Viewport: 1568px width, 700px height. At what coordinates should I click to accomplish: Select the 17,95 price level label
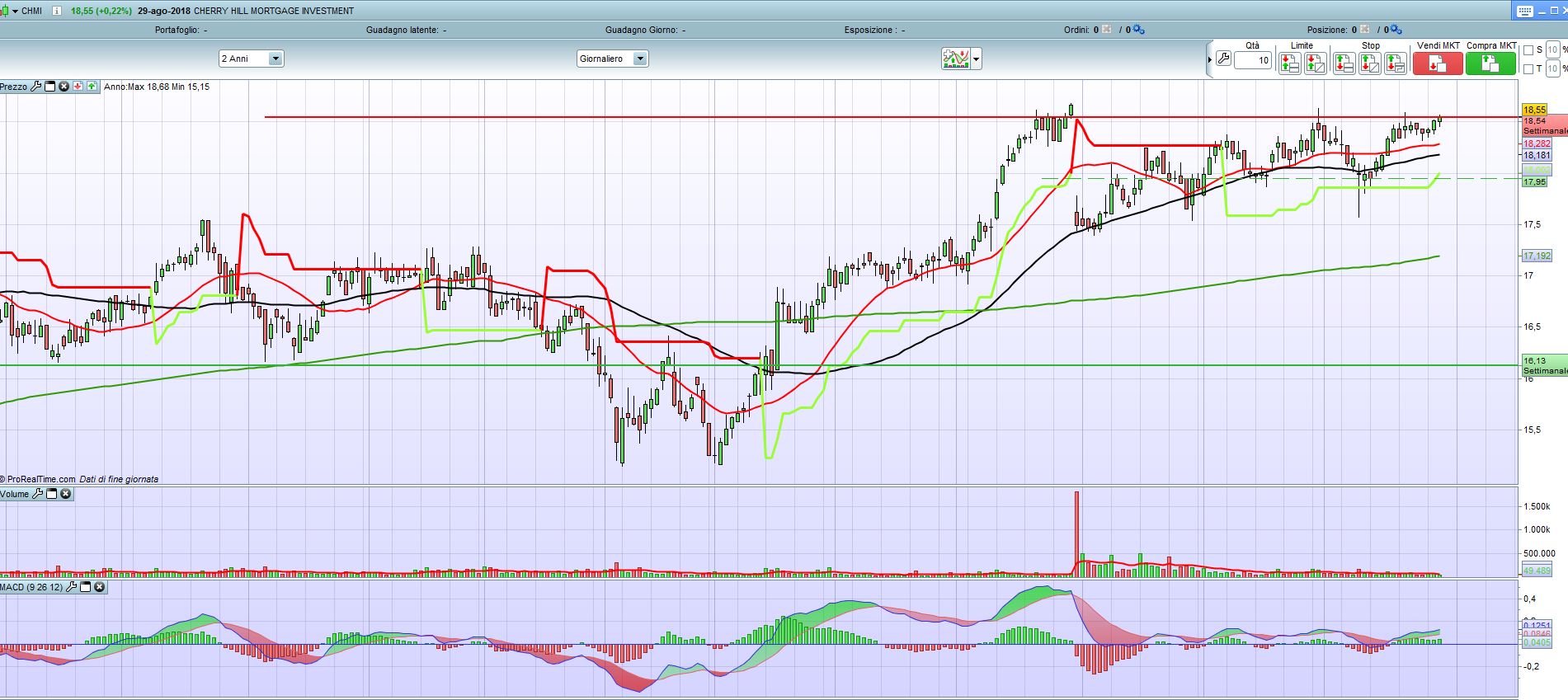click(x=1534, y=181)
